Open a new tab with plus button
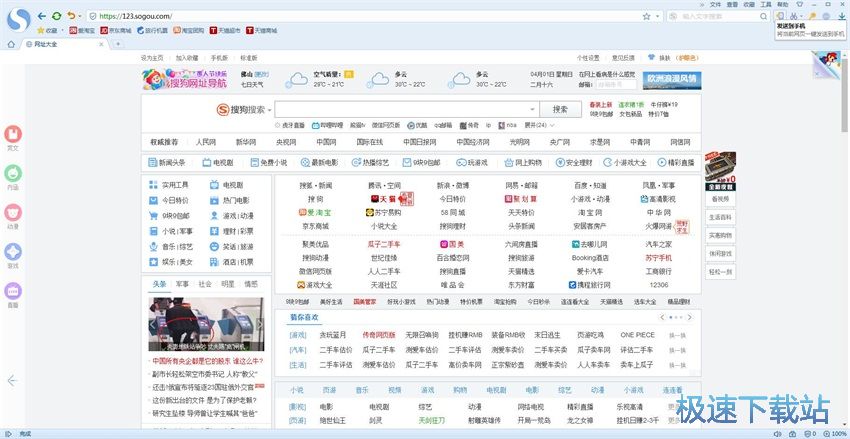Viewport: 850px width, 439px height. (x=118, y=44)
